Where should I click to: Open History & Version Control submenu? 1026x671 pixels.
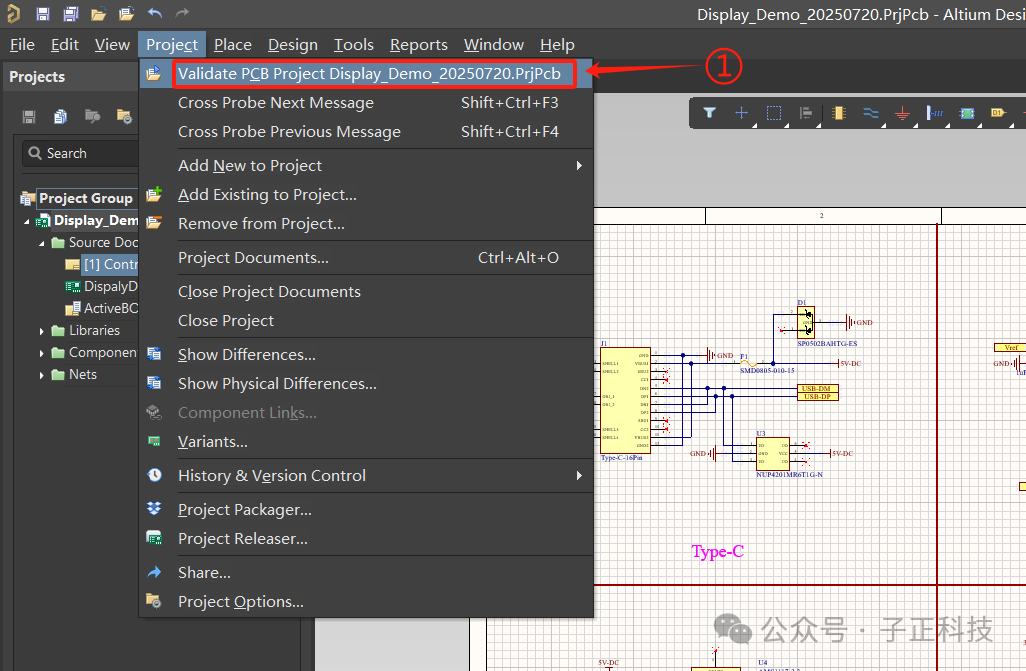[578, 475]
